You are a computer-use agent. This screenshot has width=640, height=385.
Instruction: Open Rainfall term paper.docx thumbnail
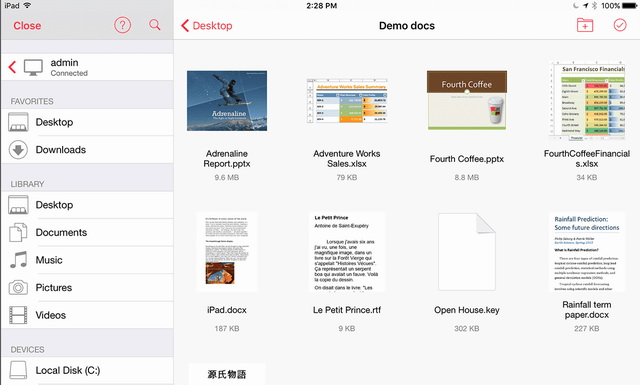tap(587, 251)
